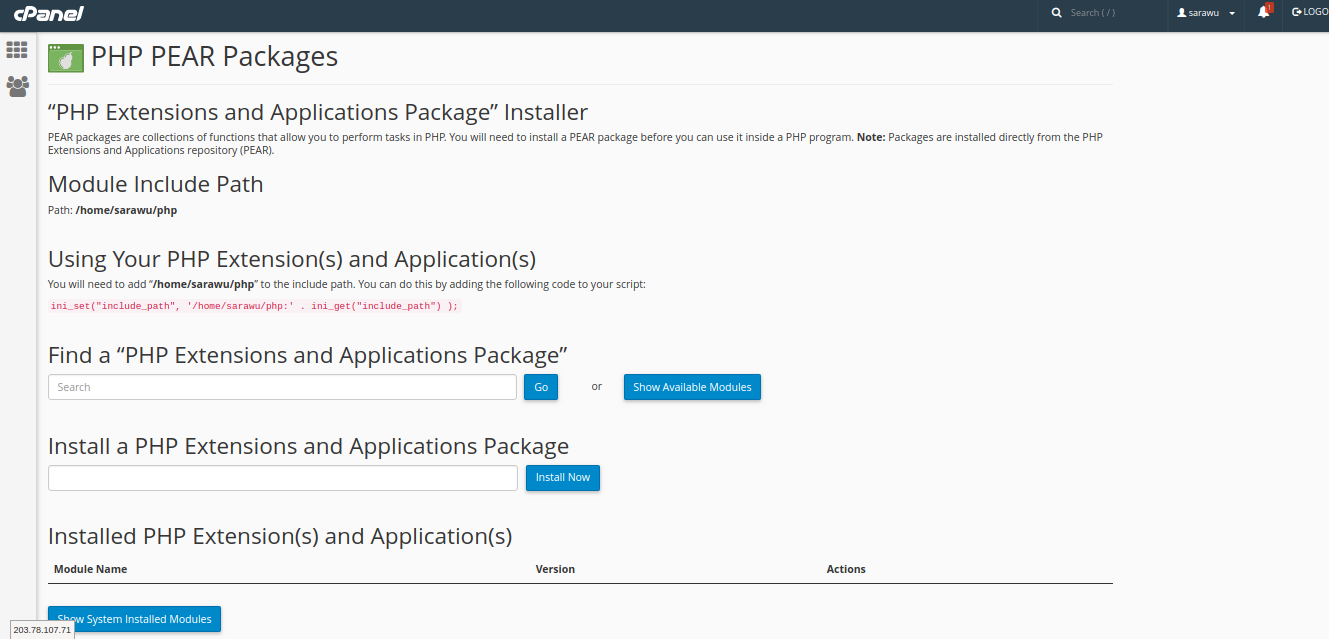Open the User Manager sidebar icon

(17, 86)
